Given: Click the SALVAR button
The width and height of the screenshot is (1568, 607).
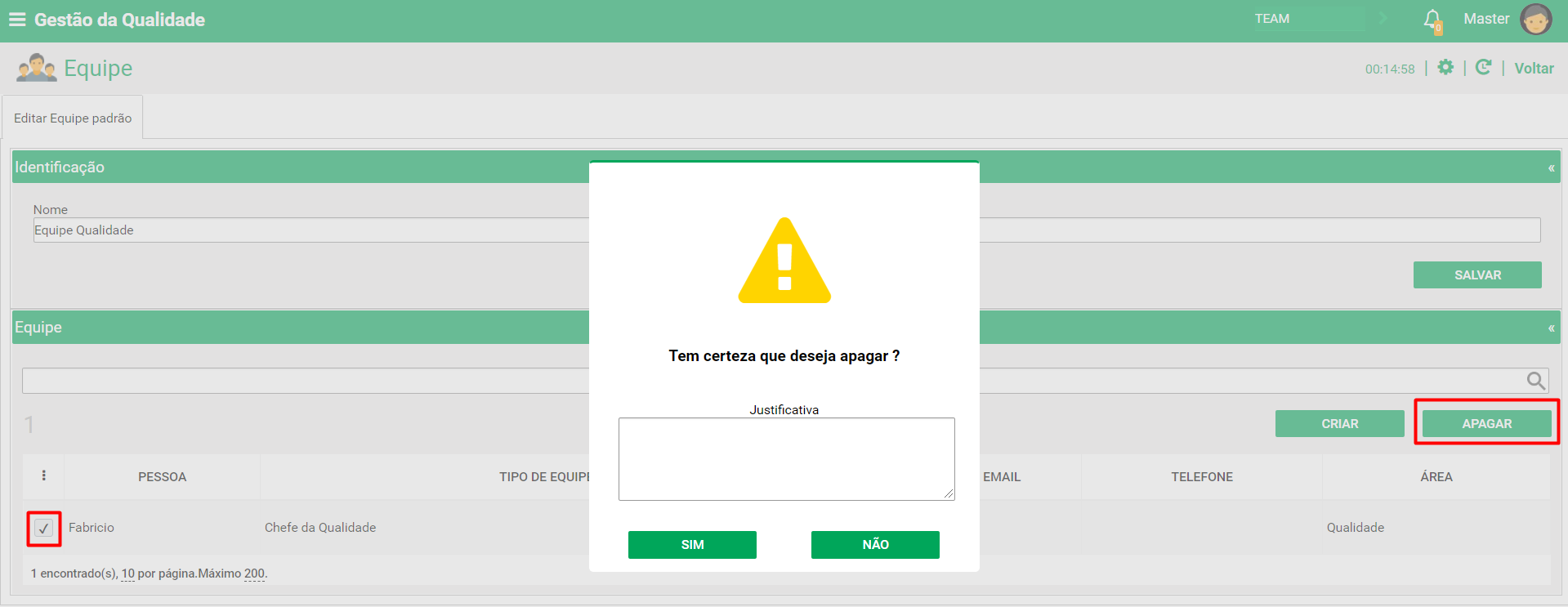Looking at the screenshot, I should point(1477,275).
